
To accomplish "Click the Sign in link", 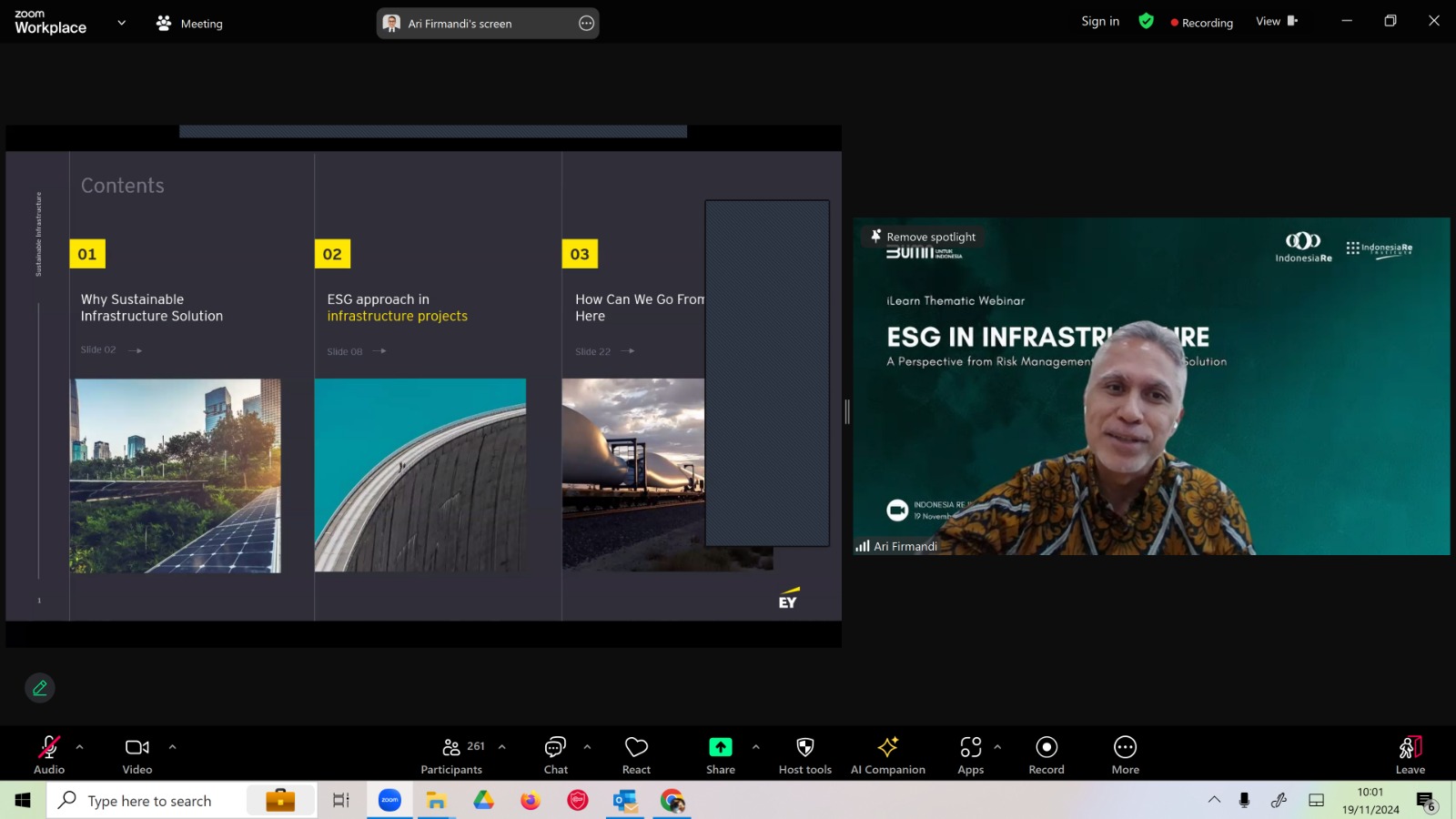I will [x=1100, y=22].
